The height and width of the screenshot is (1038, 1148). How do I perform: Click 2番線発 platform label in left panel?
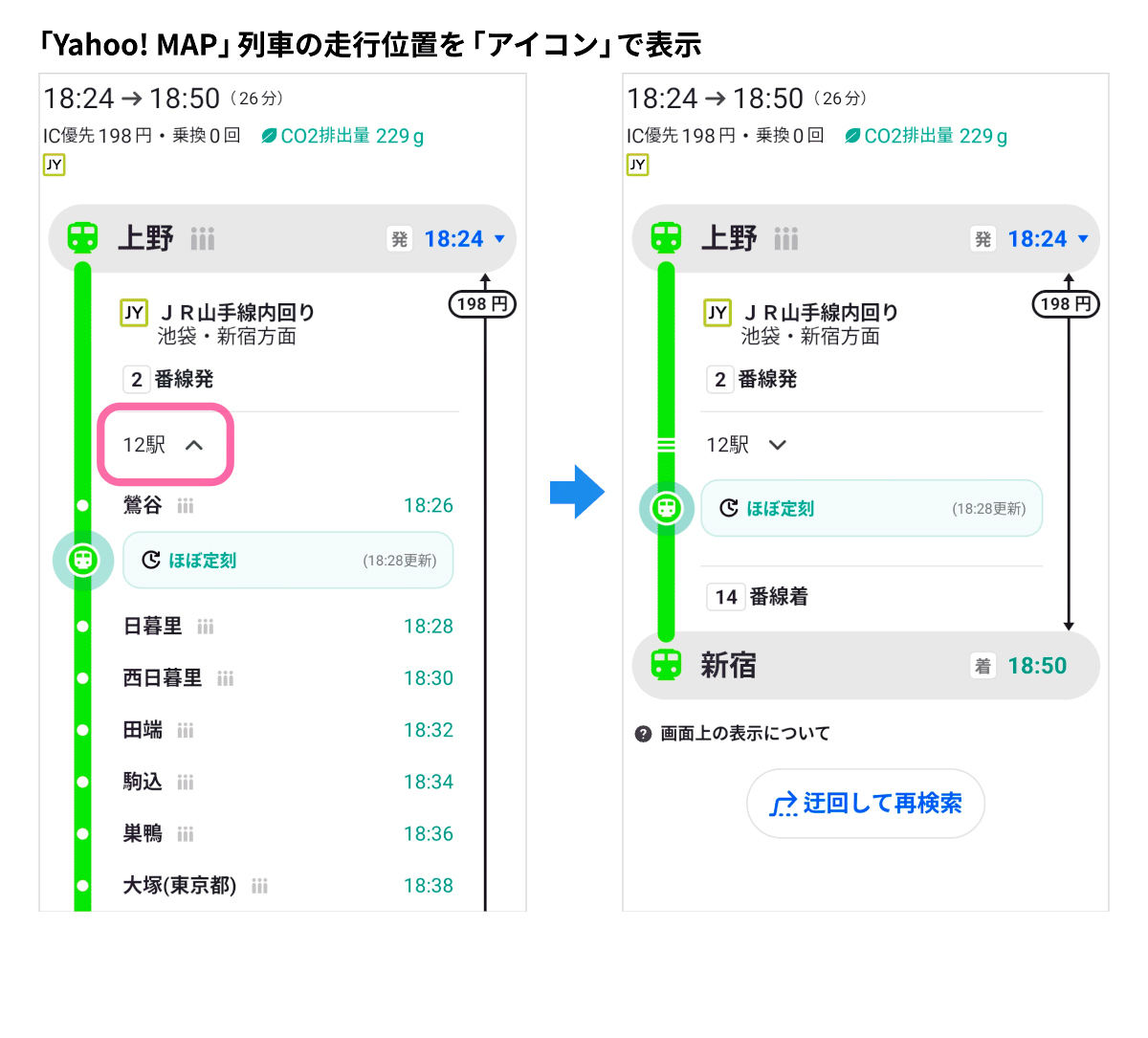coord(168,380)
